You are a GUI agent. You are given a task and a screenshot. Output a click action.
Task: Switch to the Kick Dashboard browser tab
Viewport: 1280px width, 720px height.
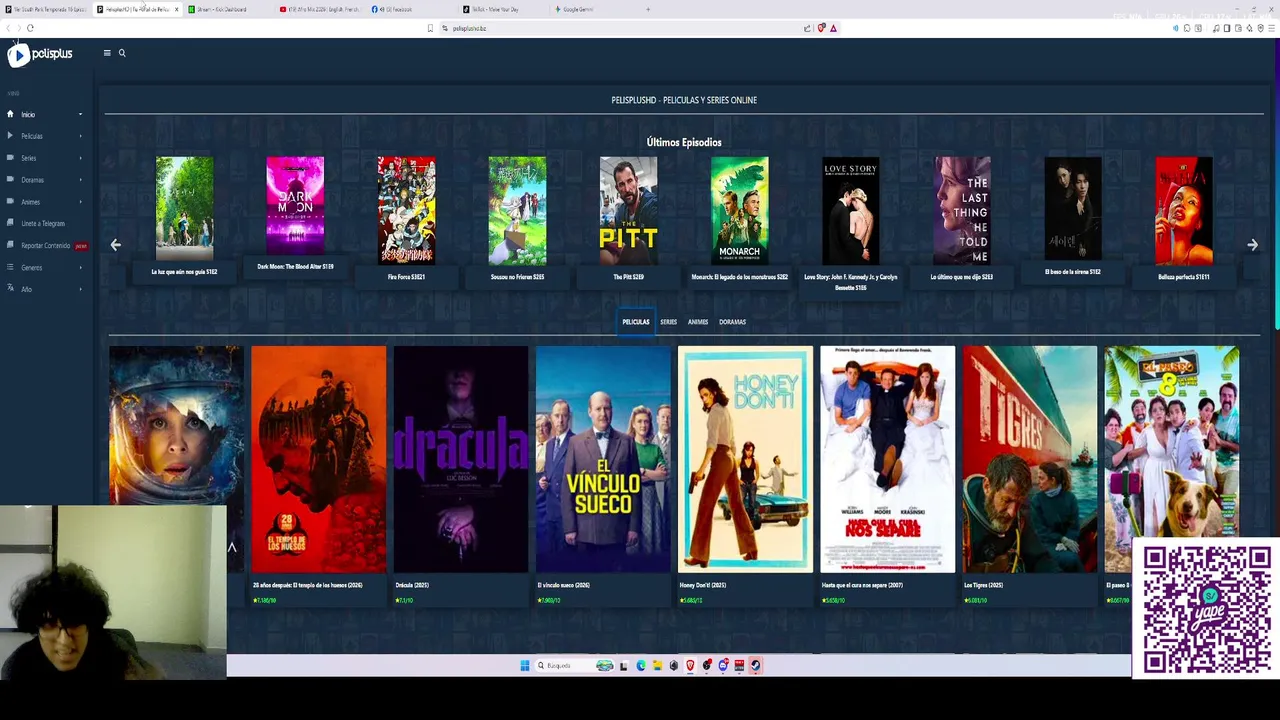coord(230,9)
